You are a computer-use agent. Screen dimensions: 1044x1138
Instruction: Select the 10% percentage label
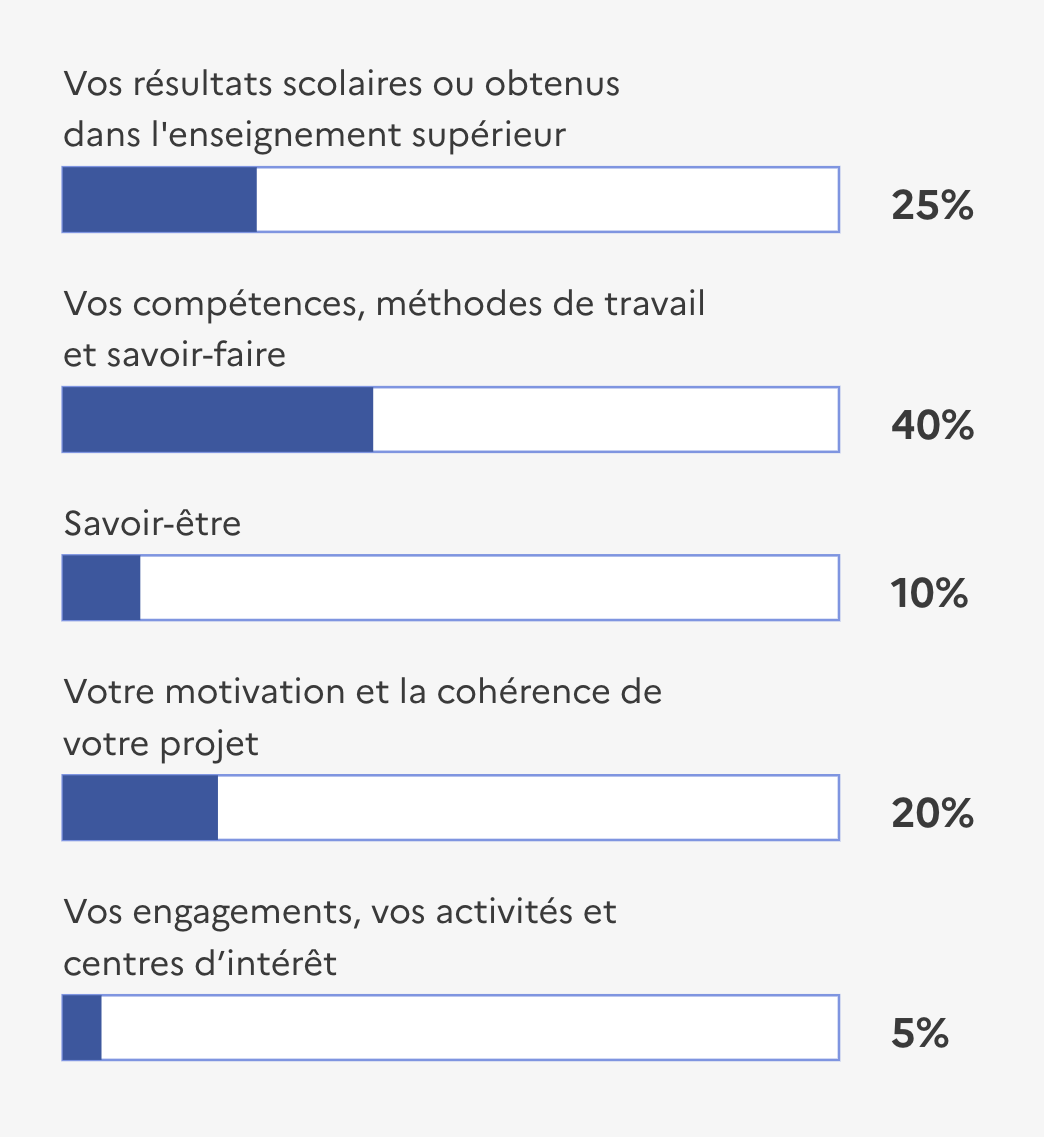point(929,593)
